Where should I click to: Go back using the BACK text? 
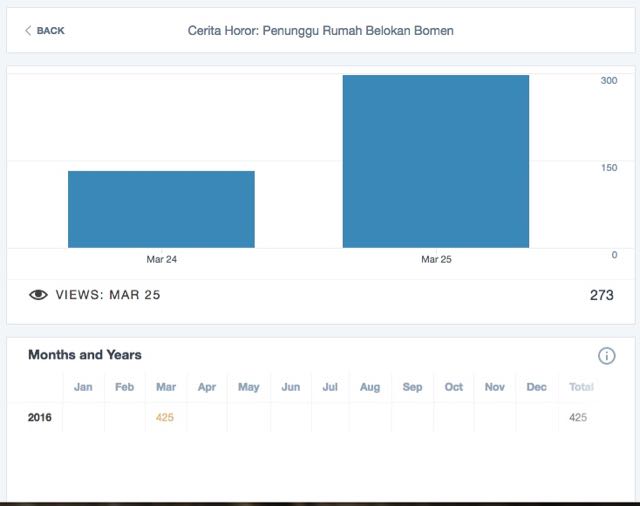click(50, 31)
